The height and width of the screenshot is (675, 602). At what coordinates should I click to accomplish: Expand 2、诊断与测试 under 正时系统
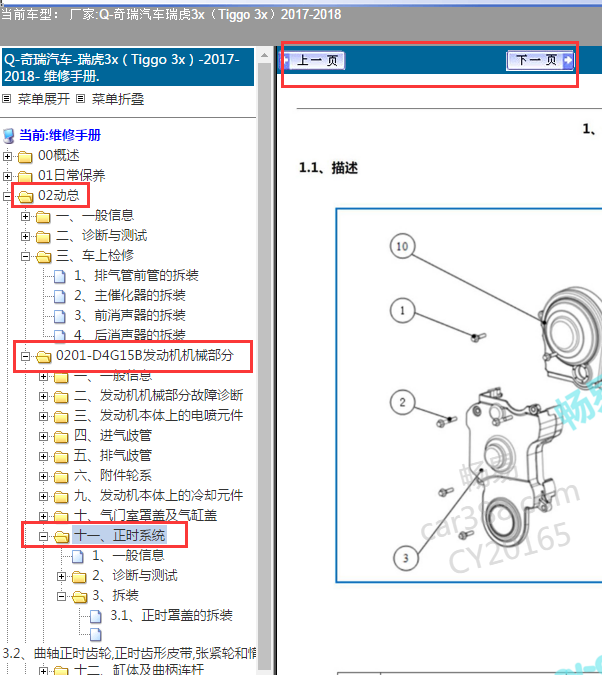coord(62,576)
